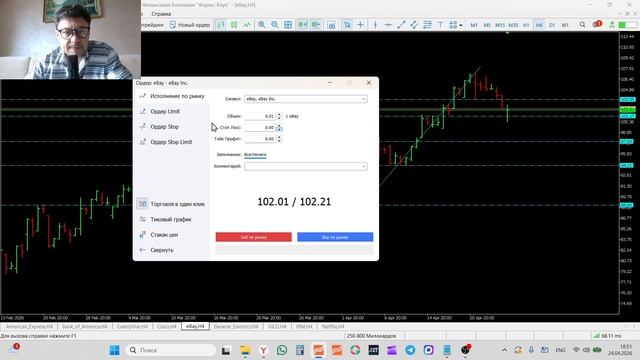Click the Объем volume input field
This screenshot has width=640, height=360.
tap(260, 116)
